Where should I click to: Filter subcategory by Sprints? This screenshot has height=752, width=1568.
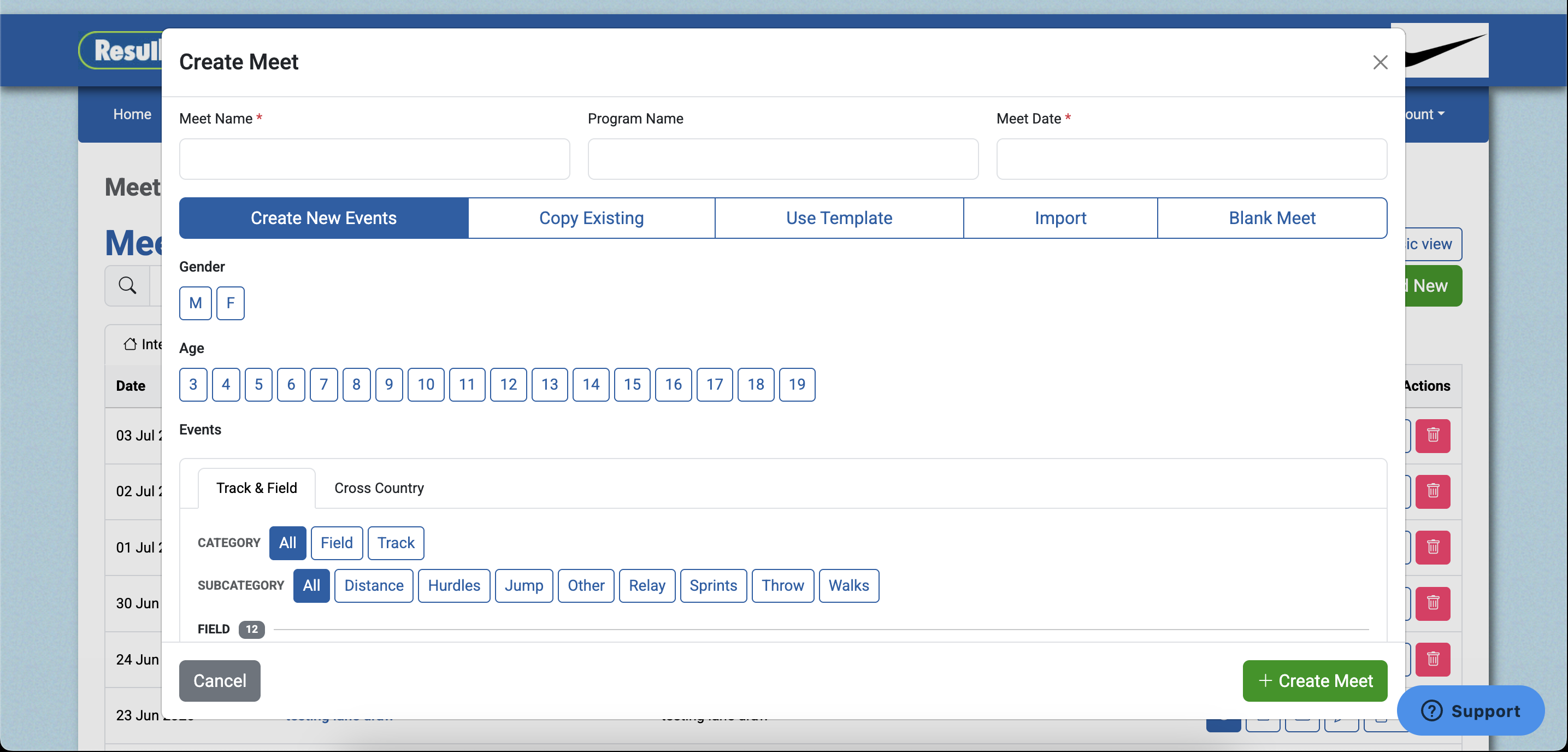tap(714, 585)
